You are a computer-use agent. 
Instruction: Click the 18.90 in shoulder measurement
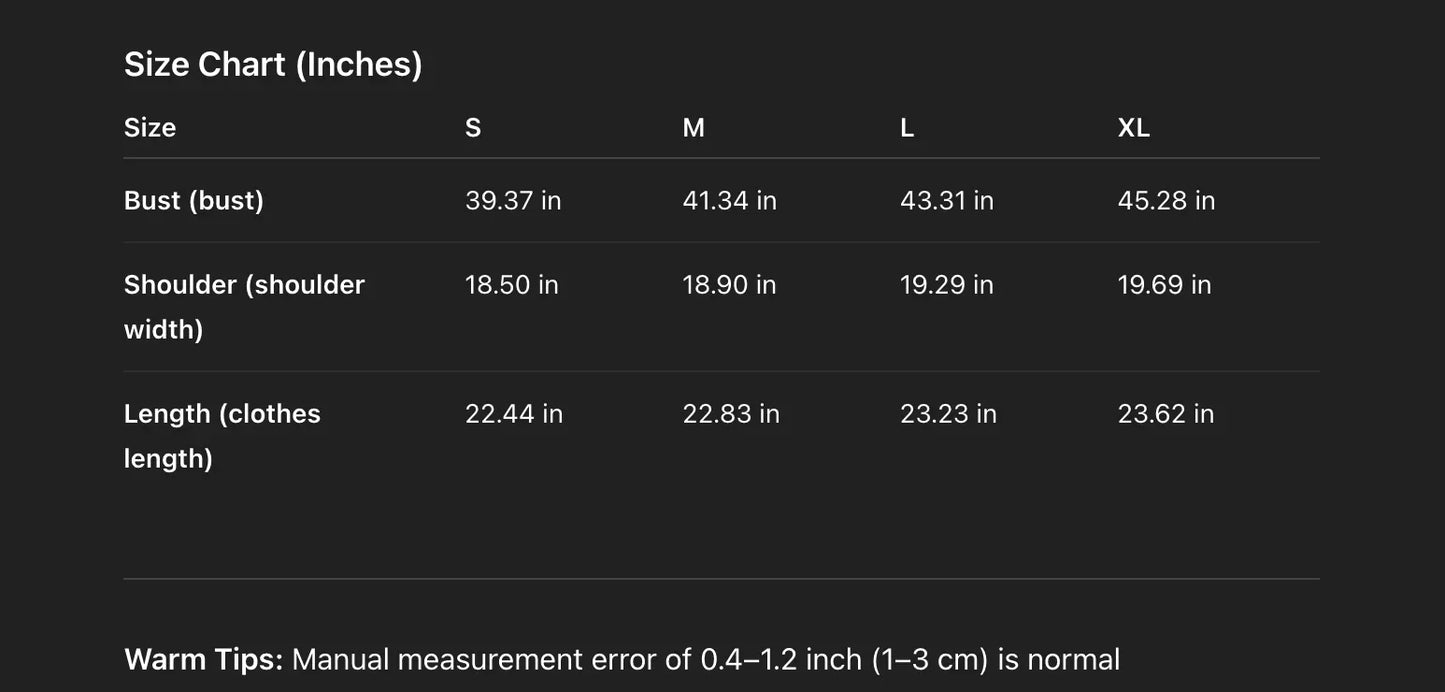pos(729,285)
